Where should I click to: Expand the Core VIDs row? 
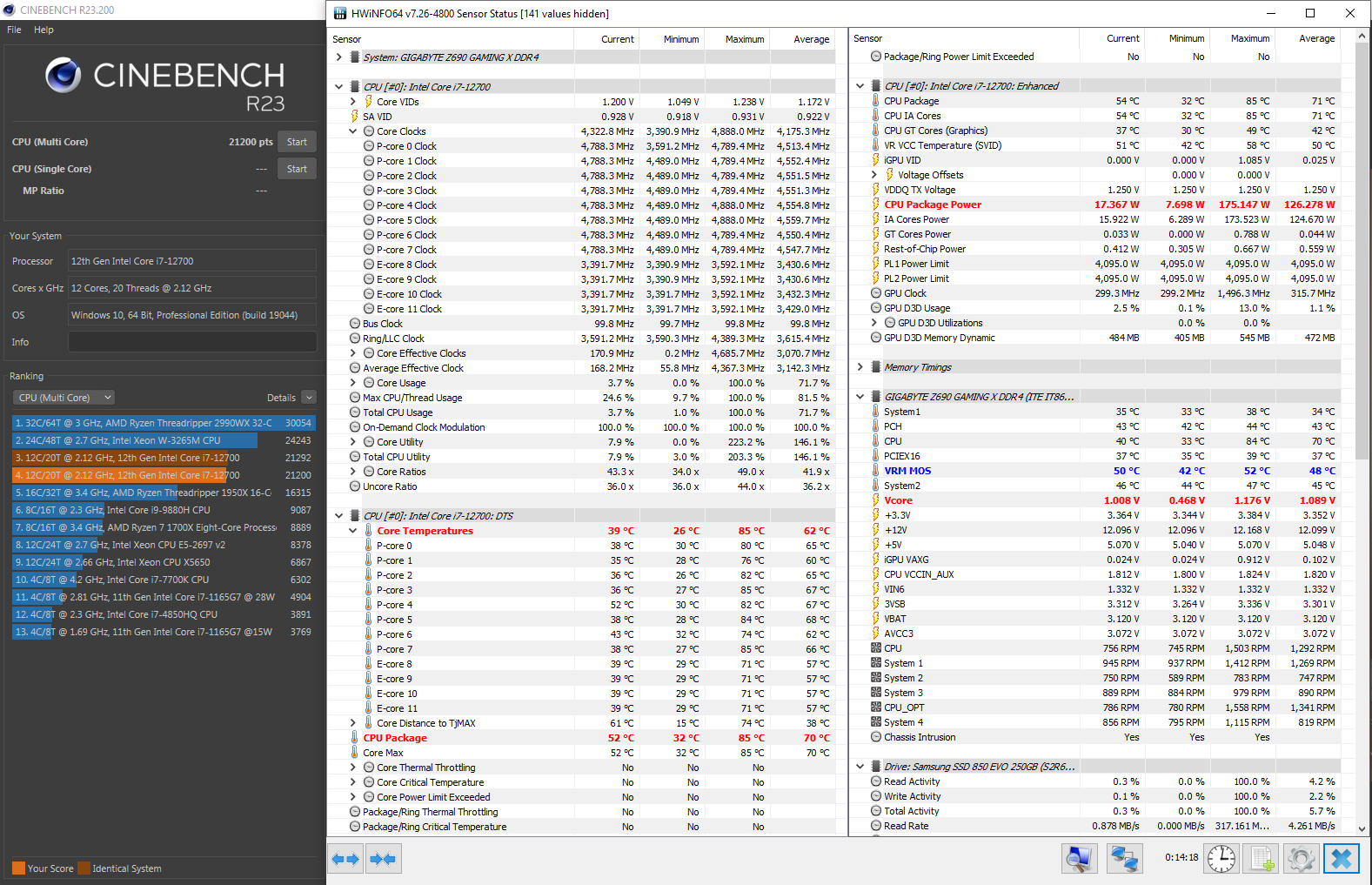pyautogui.click(x=352, y=102)
